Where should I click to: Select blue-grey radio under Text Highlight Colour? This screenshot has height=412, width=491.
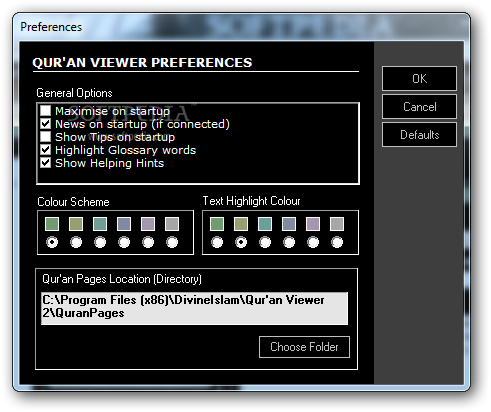289,242
